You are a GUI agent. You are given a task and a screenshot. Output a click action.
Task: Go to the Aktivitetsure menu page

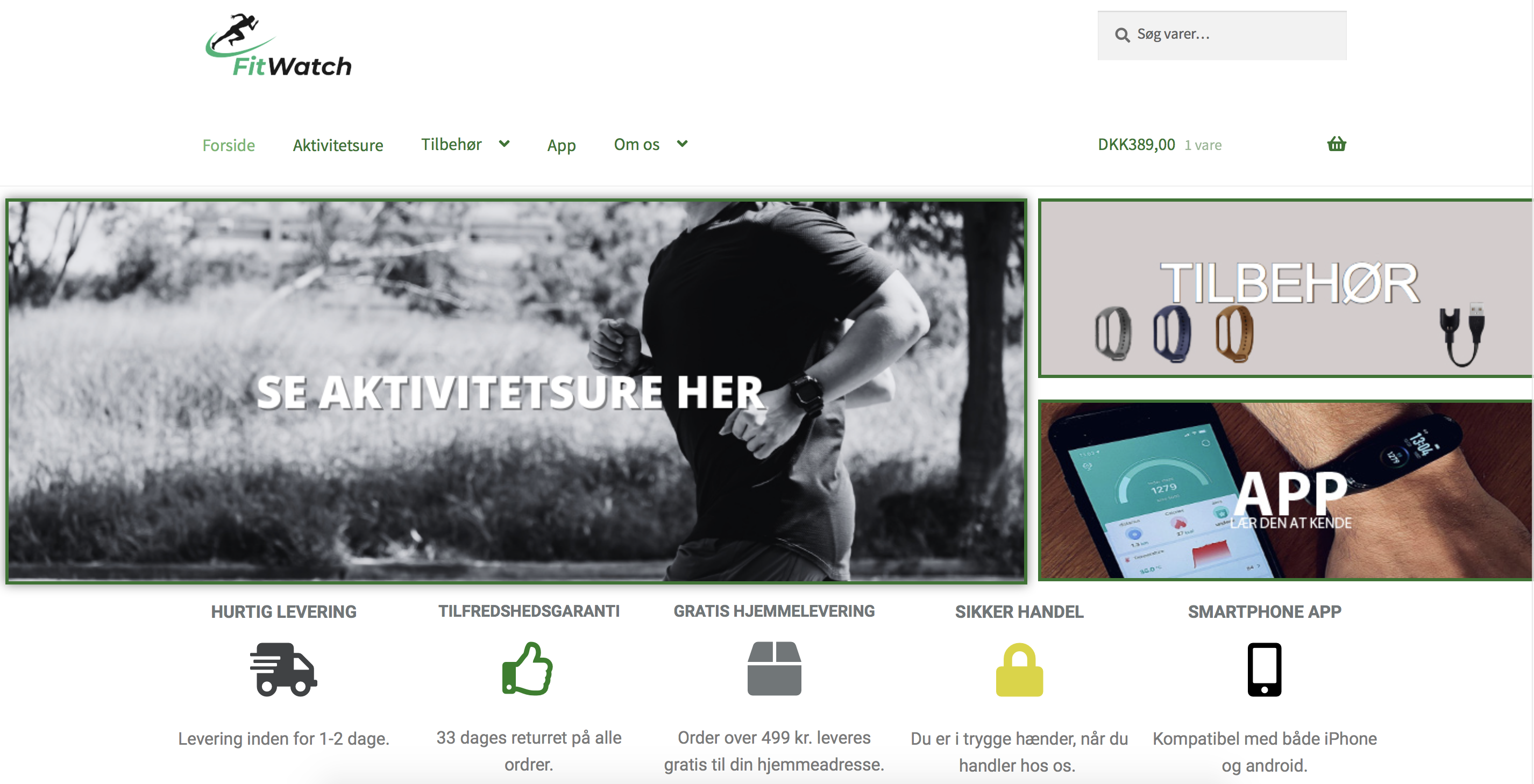pos(338,145)
